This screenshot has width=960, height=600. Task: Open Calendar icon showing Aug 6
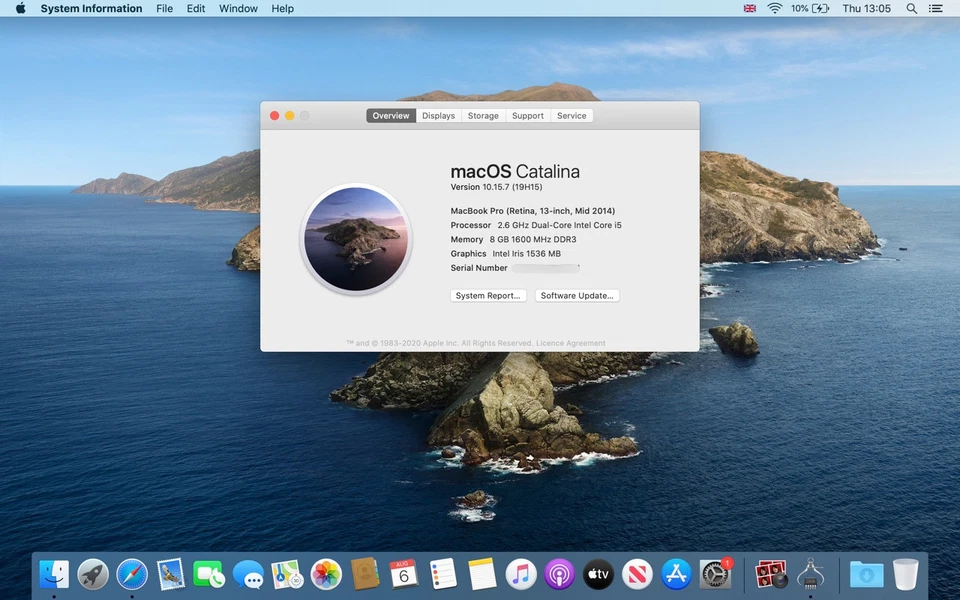[403, 575]
